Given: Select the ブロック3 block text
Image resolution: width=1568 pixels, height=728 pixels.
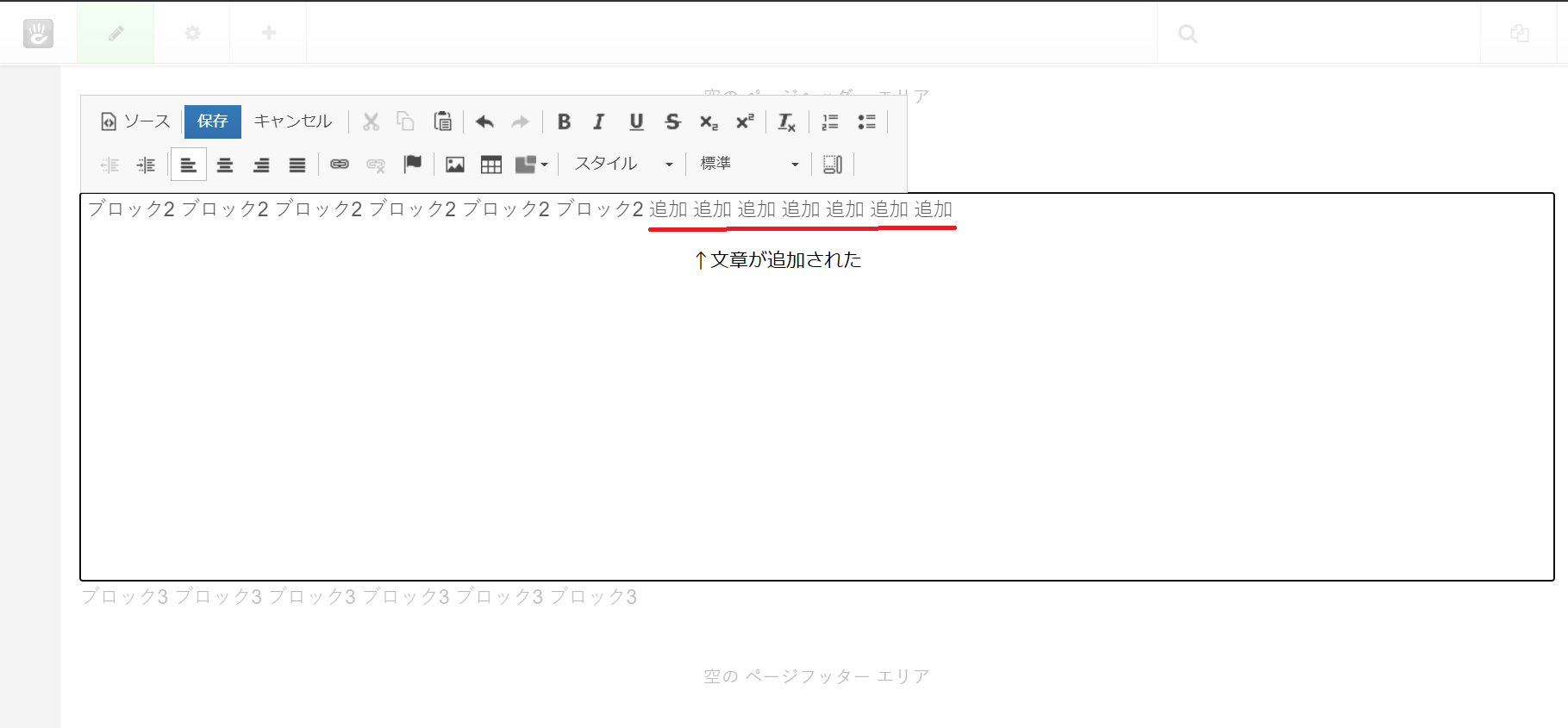Looking at the screenshot, I should [359, 597].
